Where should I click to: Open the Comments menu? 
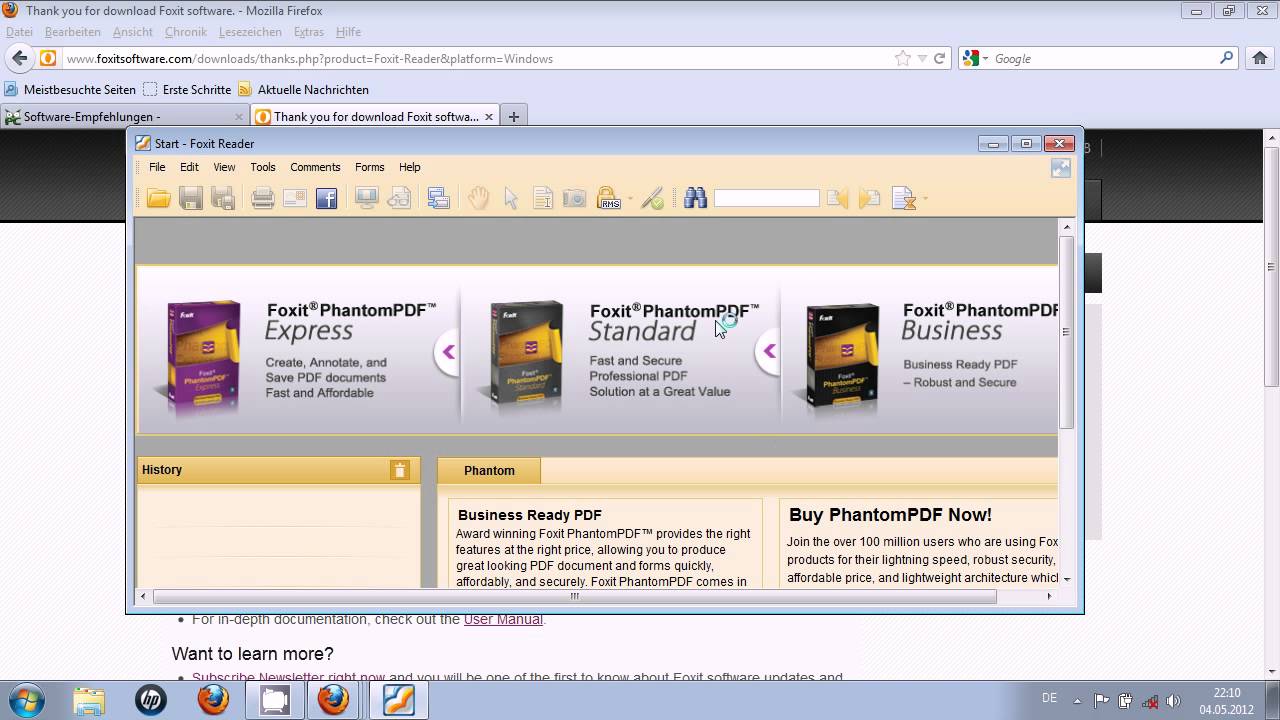pyautogui.click(x=315, y=167)
